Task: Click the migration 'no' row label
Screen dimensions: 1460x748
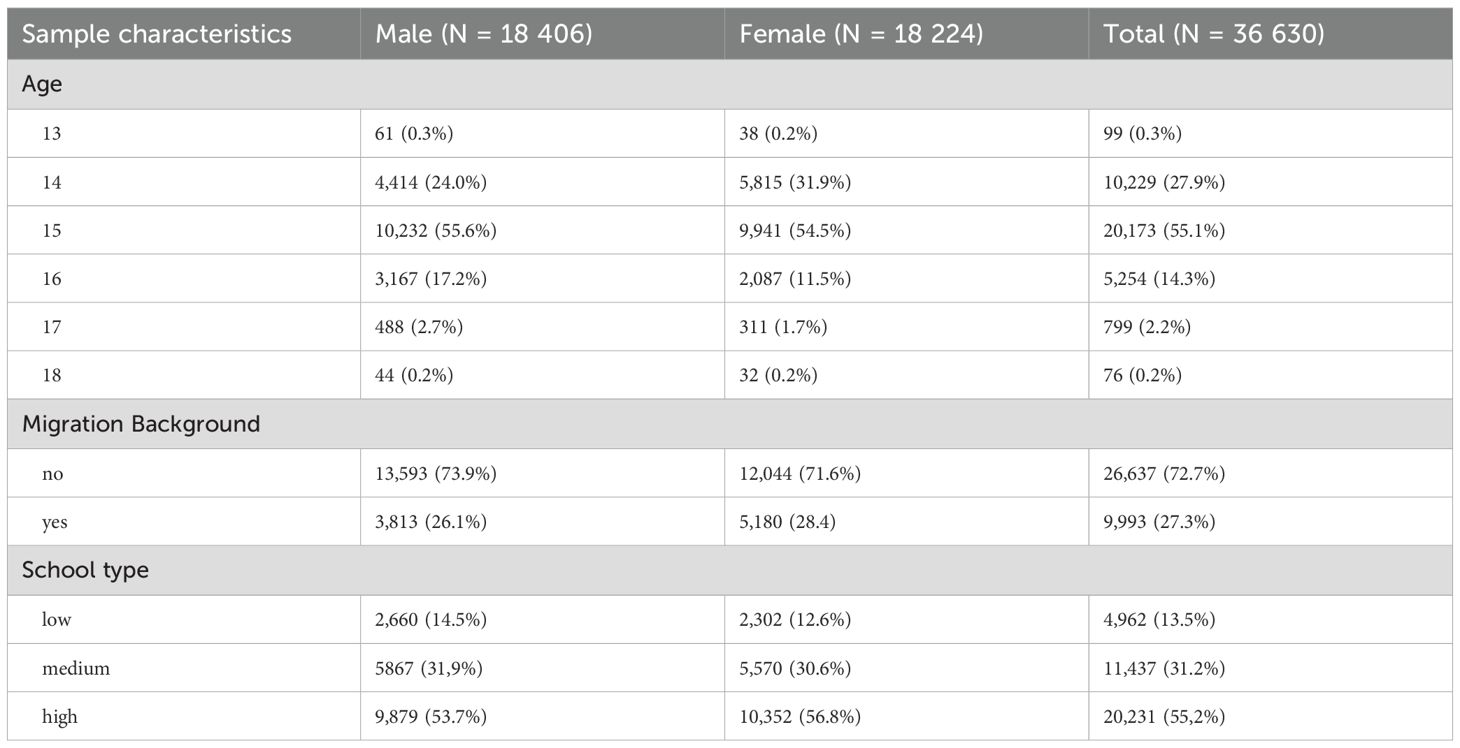Action: pos(52,473)
